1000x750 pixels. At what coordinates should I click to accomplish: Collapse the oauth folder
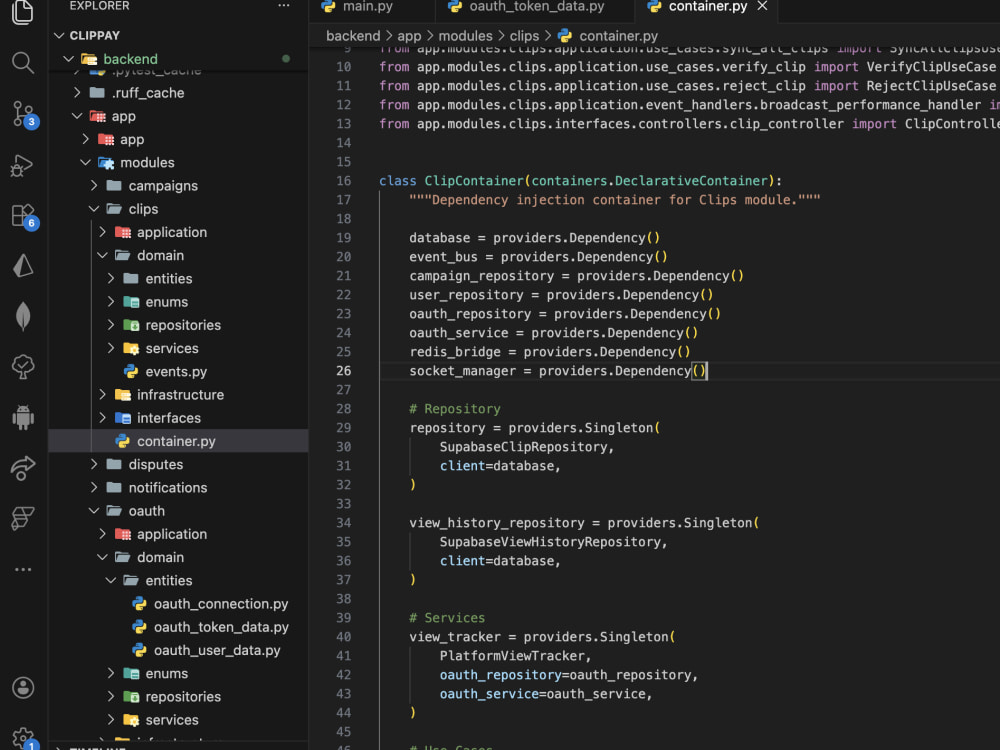(94, 511)
